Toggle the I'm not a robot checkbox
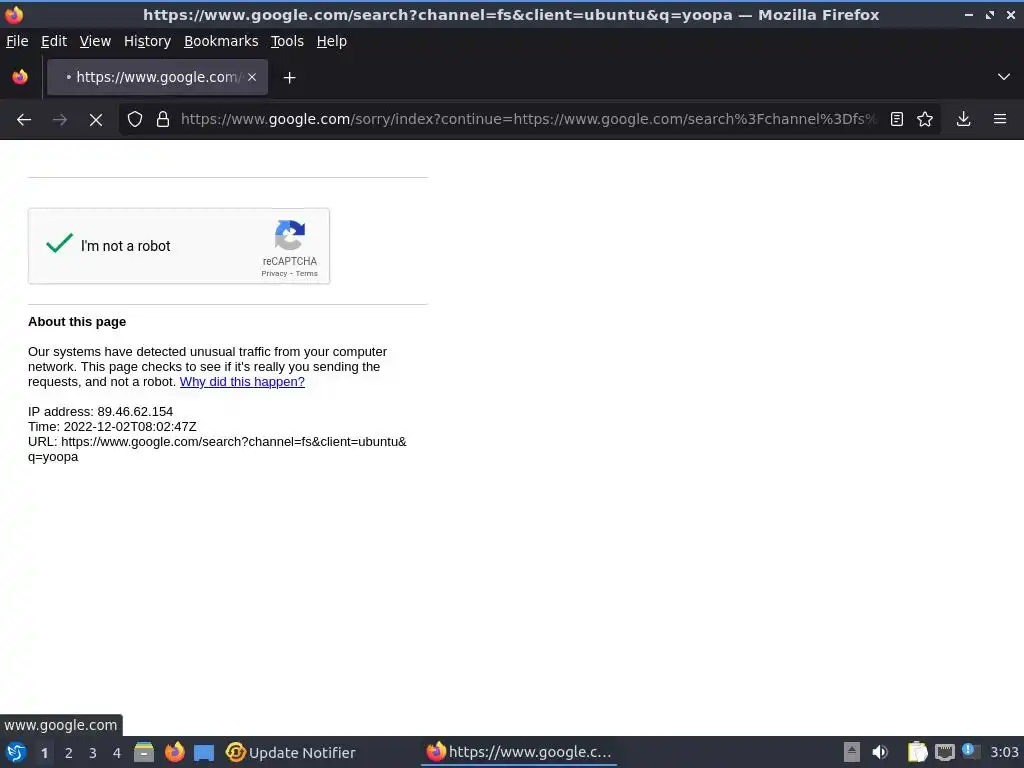Screen dimensions: 1024x768 click(x=59, y=244)
